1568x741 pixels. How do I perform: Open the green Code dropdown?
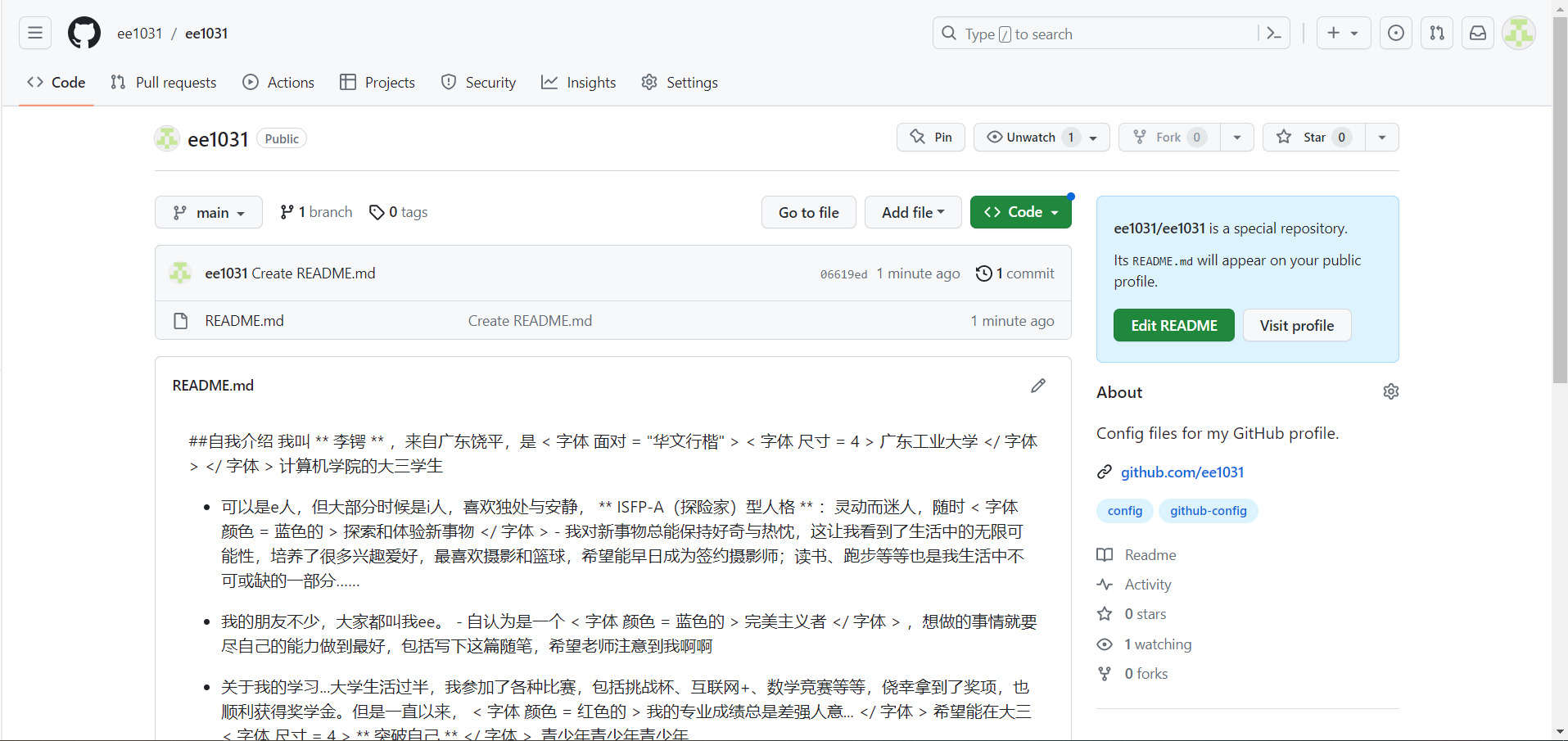(1021, 212)
